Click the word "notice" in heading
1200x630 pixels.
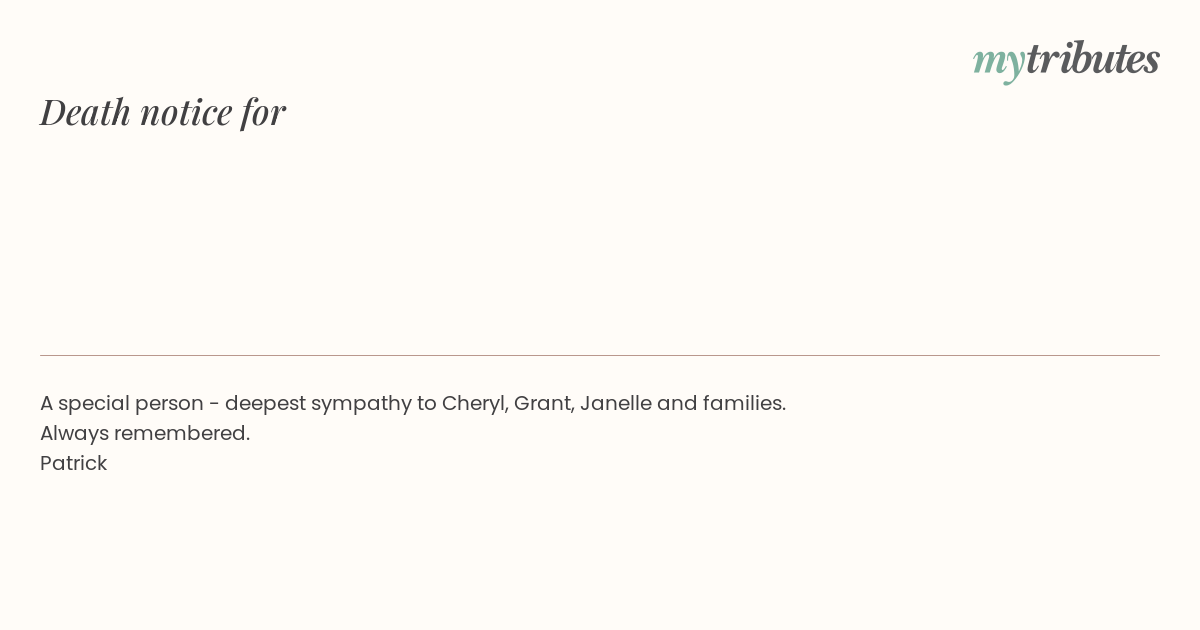pyautogui.click(x=186, y=112)
